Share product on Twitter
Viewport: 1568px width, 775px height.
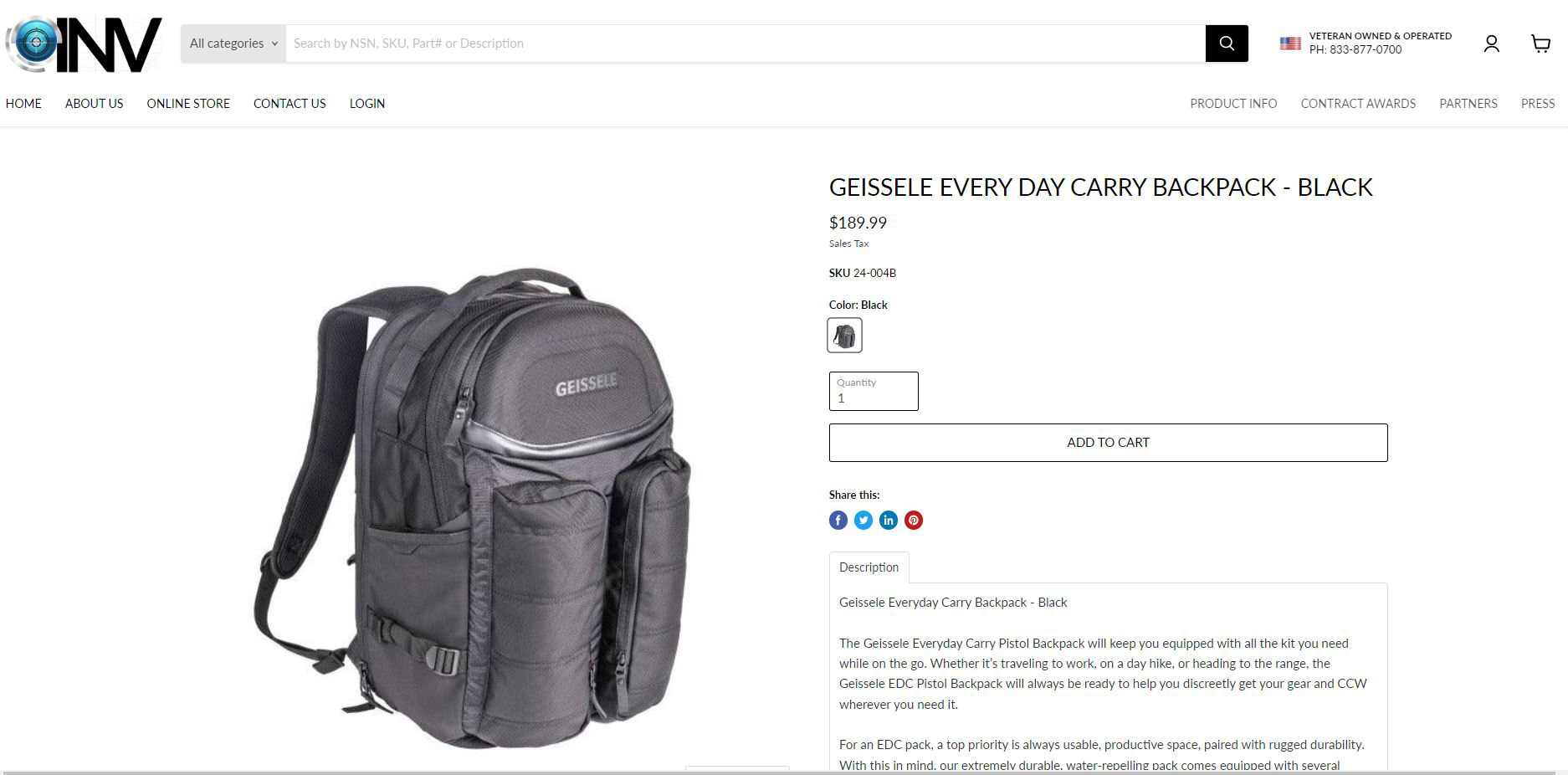[x=863, y=521]
